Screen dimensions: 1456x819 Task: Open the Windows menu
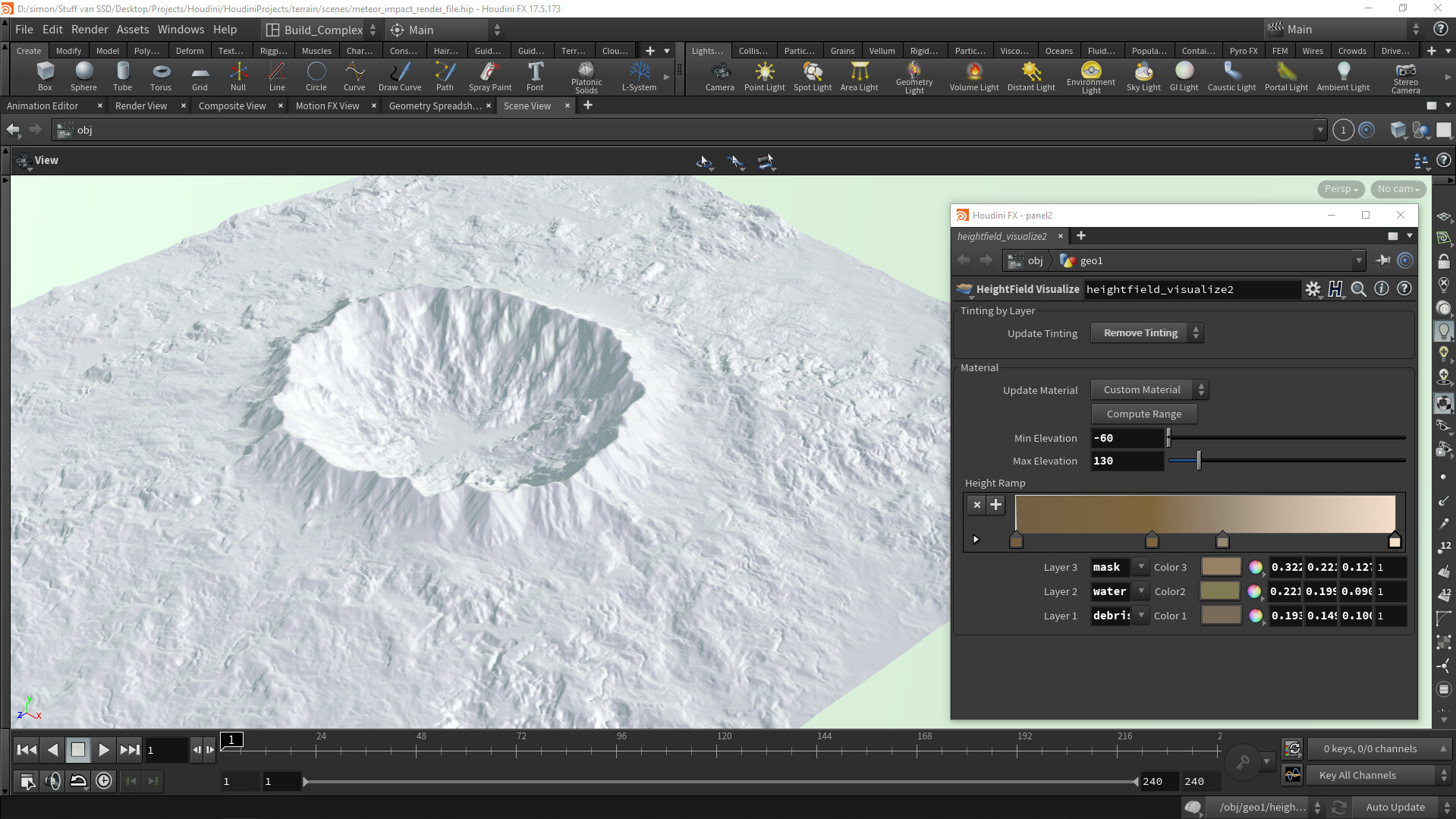pyautogui.click(x=180, y=29)
